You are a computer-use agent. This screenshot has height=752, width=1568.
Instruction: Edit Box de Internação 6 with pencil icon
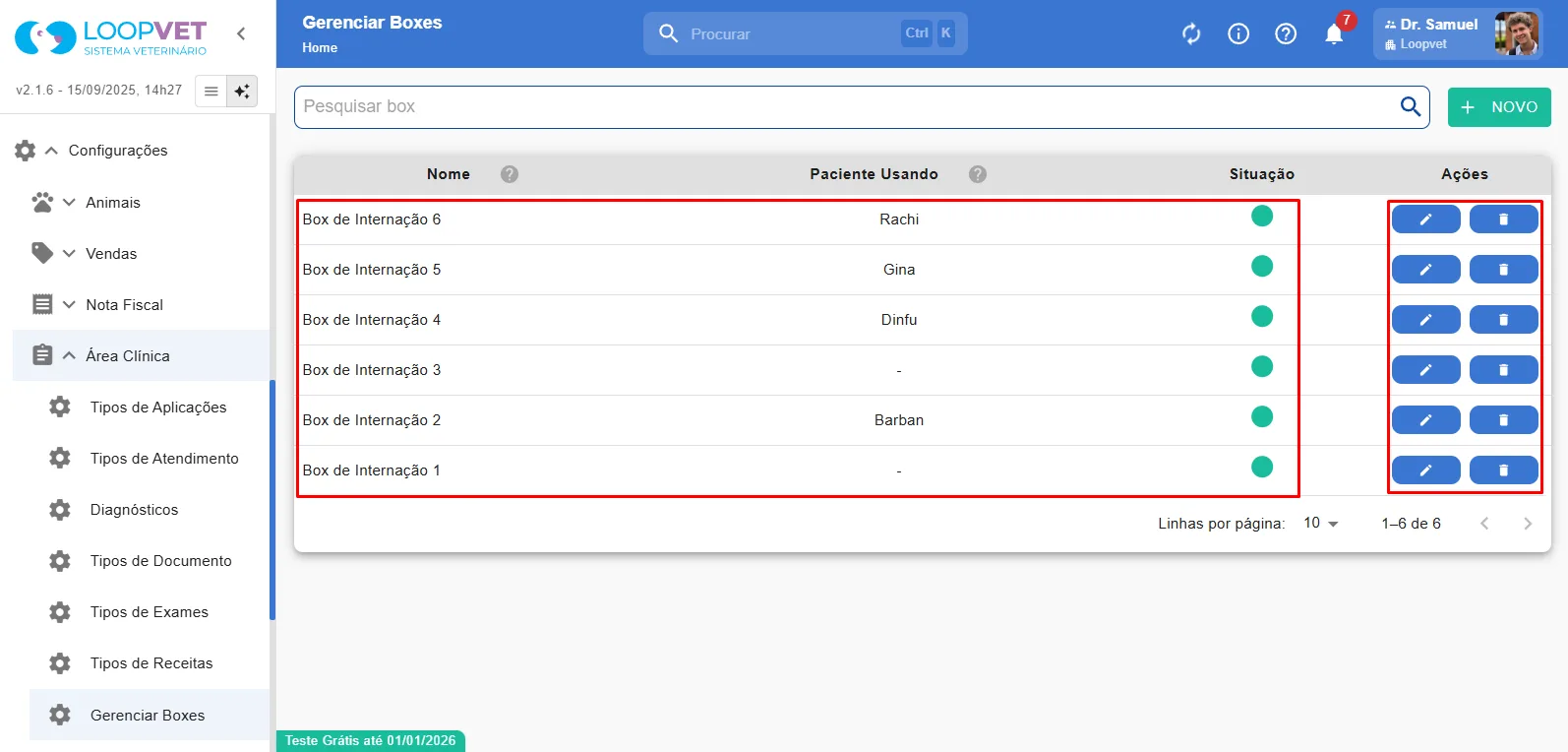pyautogui.click(x=1425, y=219)
